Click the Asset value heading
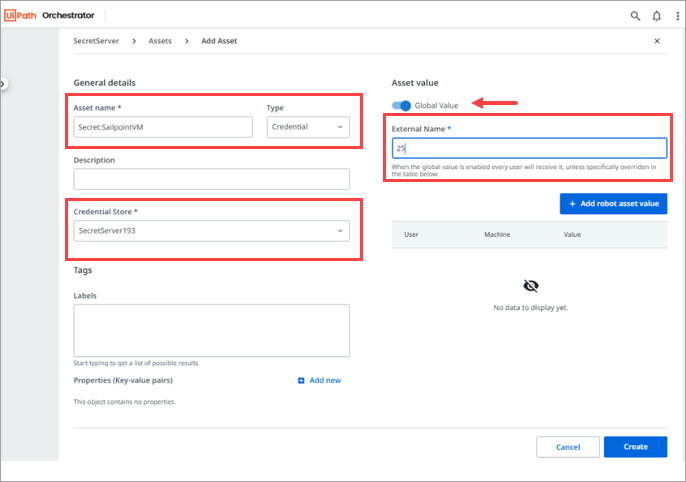The width and height of the screenshot is (686, 482). point(415,83)
